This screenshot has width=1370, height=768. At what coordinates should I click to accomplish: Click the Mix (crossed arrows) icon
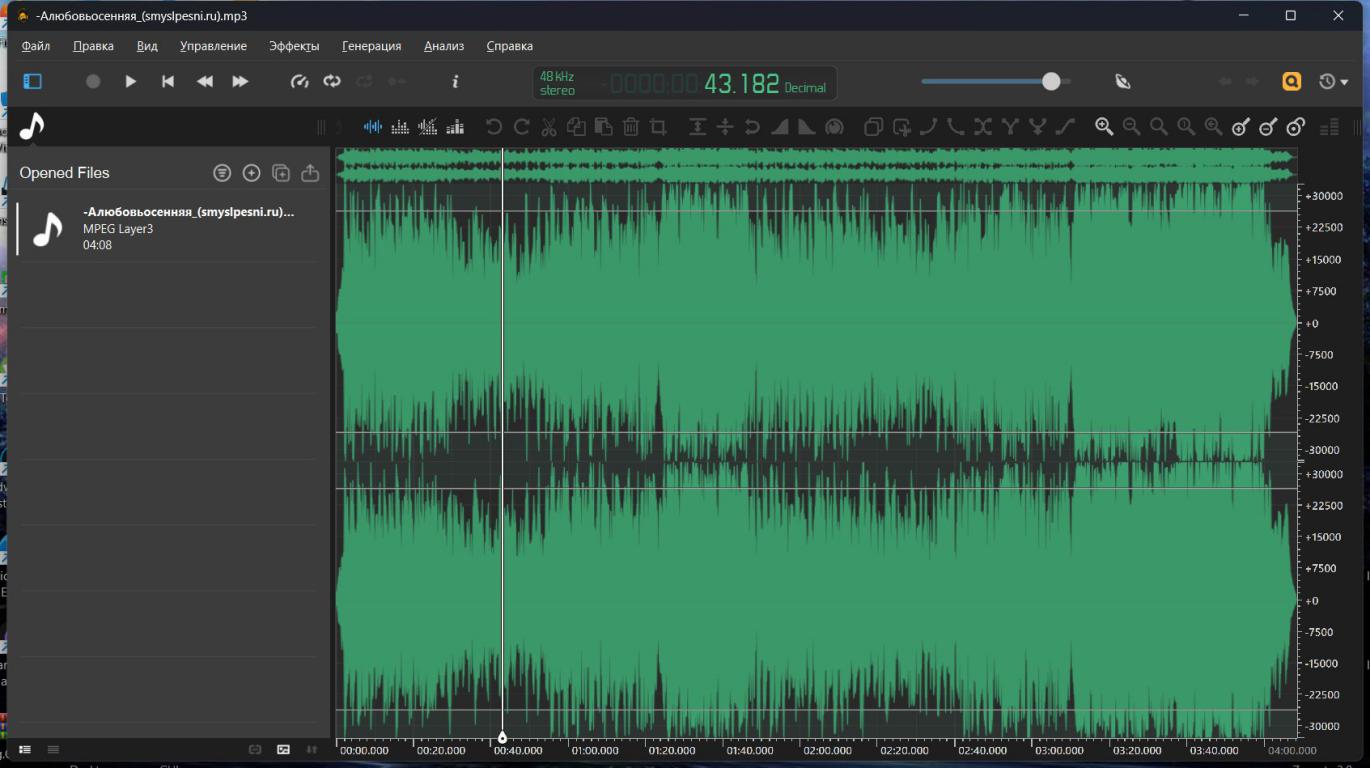[x=983, y=127]
